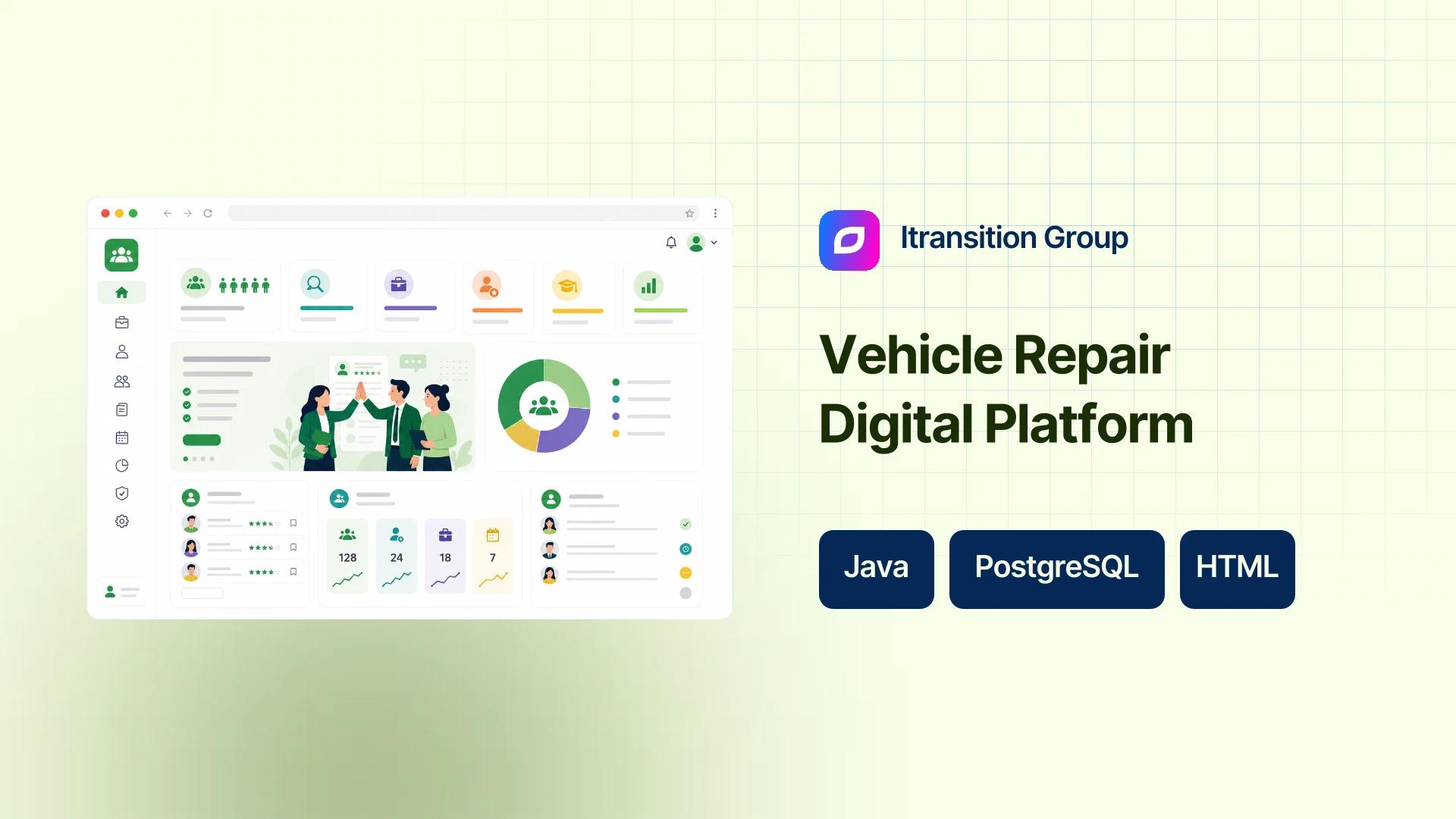Click the green check status on first task row
The image size is (1456, 819).
[x=686, y=524]
